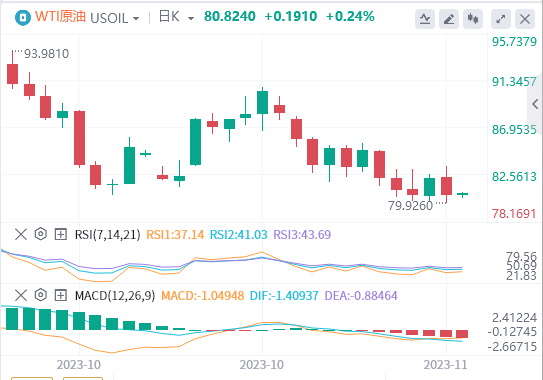This screenshot has width=543, height=380.
Task: Click the RSI3:43.69 value
Action: pyautogui.click(x=302, y=235)
